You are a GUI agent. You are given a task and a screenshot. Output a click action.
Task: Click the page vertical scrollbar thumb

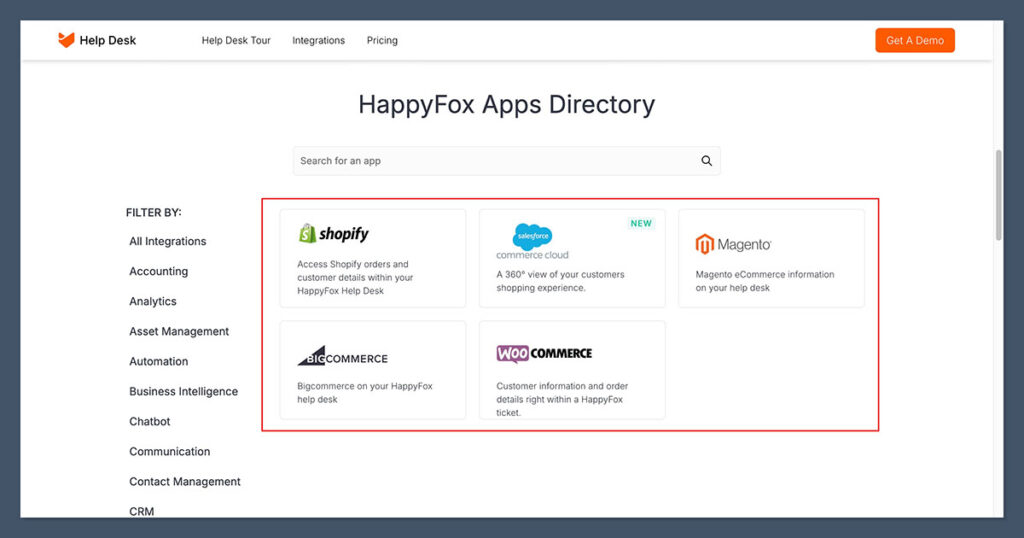click(x=998, y=195)
